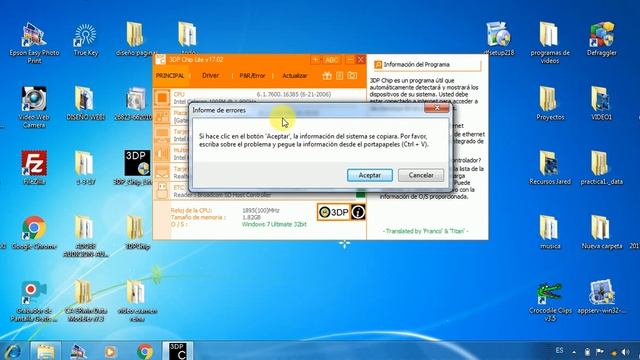Open Internet Explorer from the taskbar
The image size is (640, 360).
pyautogui.click(x=13, y=351)
